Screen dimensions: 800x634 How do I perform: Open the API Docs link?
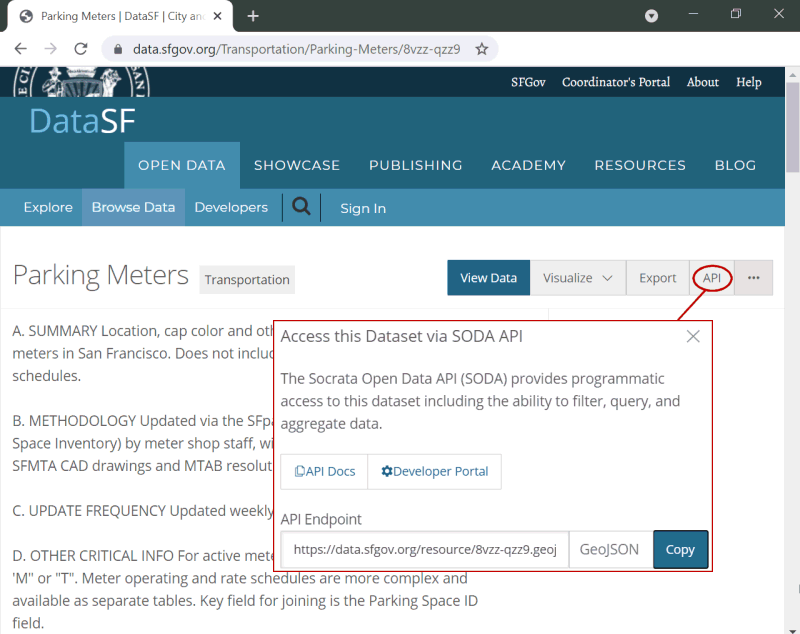pyautogui.click(x=325, y=471)
